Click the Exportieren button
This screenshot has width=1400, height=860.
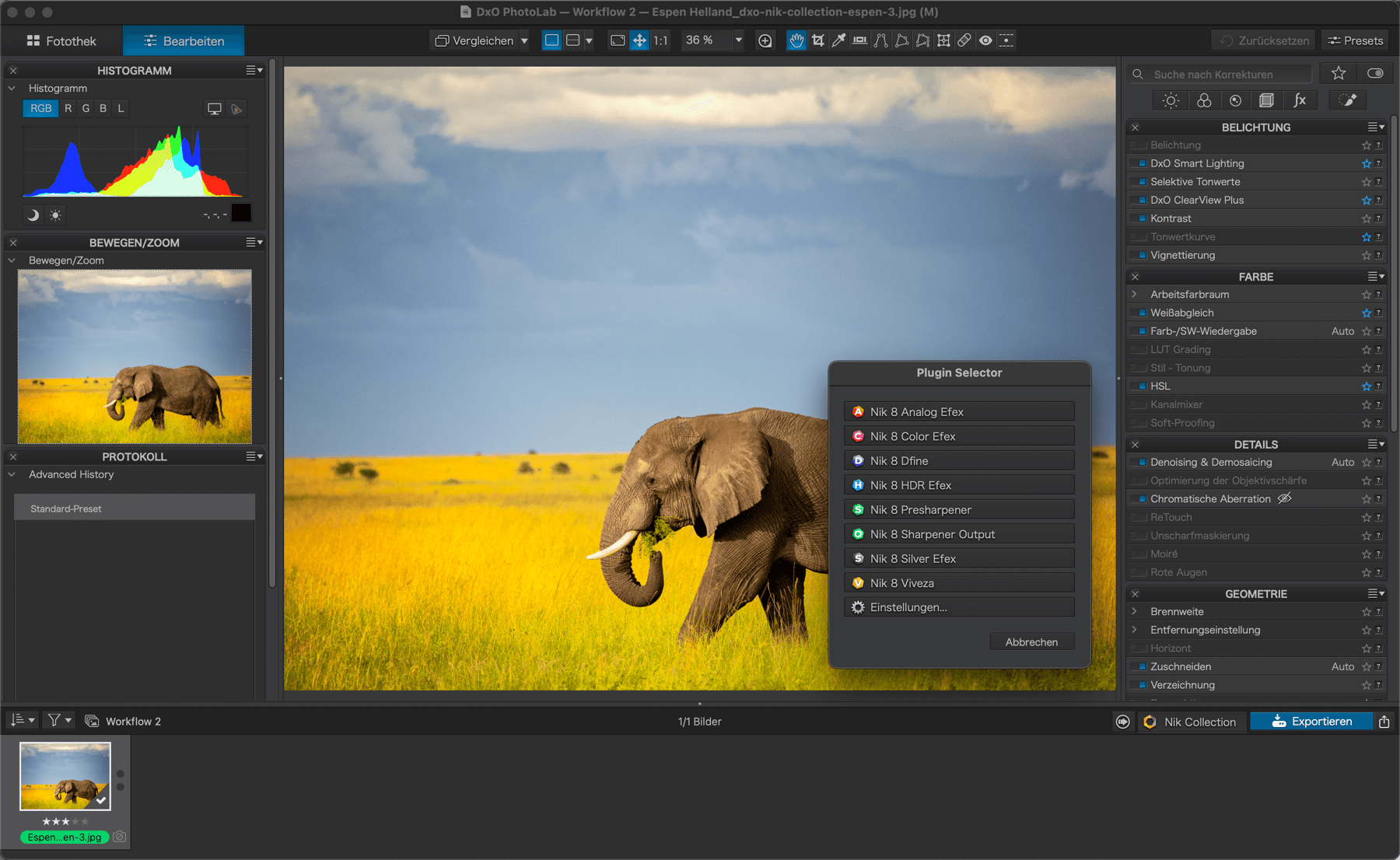pyautogui.click(x=1311, y=722)
